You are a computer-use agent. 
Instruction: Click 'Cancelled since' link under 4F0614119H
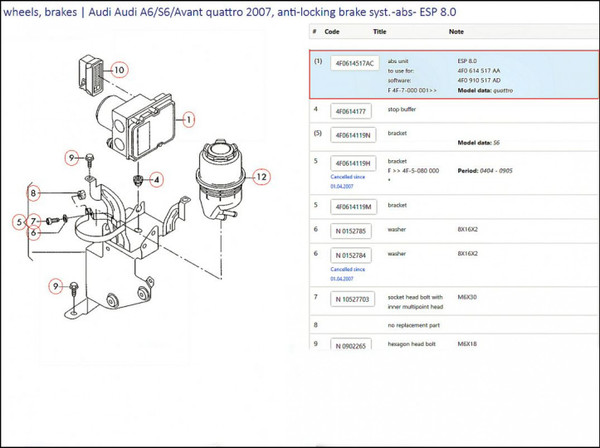(x=347, y=182)
